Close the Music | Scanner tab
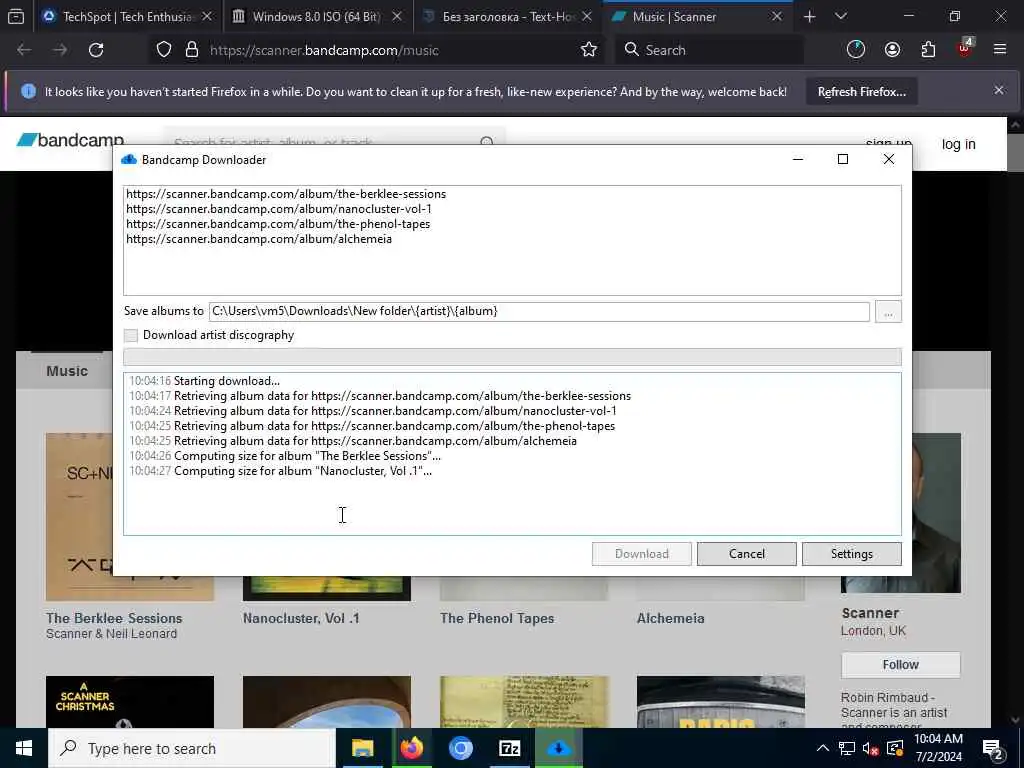Image resolution: width=1024 pixels, height=768 pixels. [776, 16]
